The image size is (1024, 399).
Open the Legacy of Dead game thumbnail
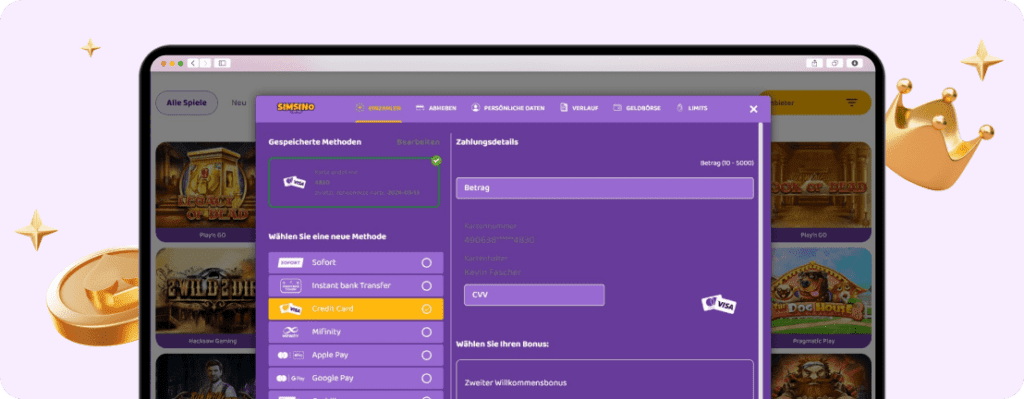205,192
